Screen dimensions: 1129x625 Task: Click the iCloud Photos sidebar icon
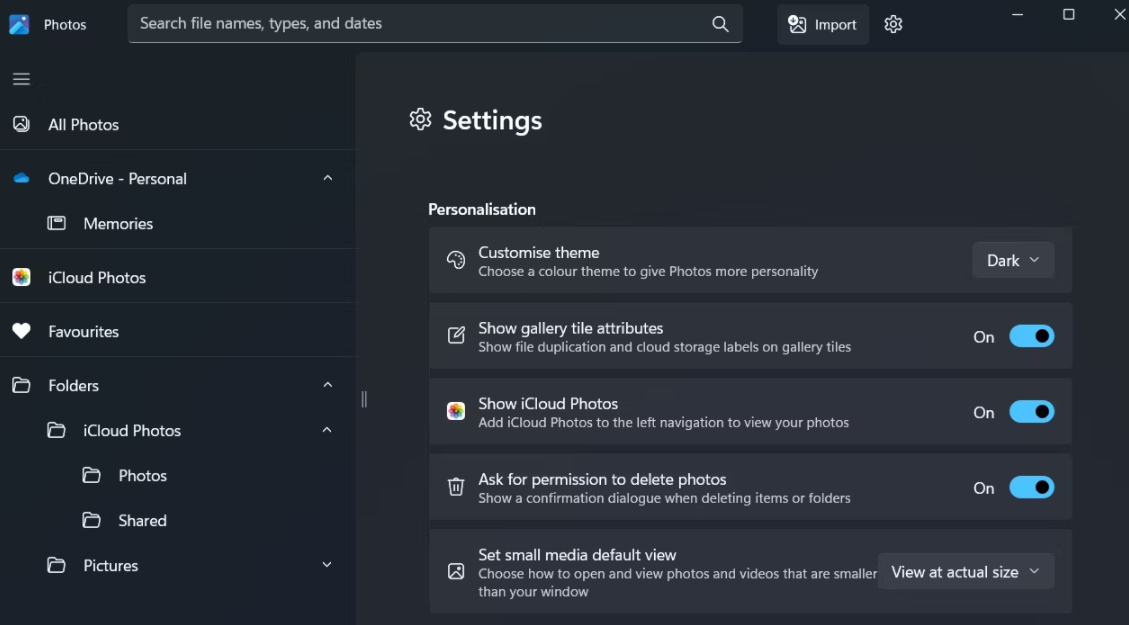(21, 278)
